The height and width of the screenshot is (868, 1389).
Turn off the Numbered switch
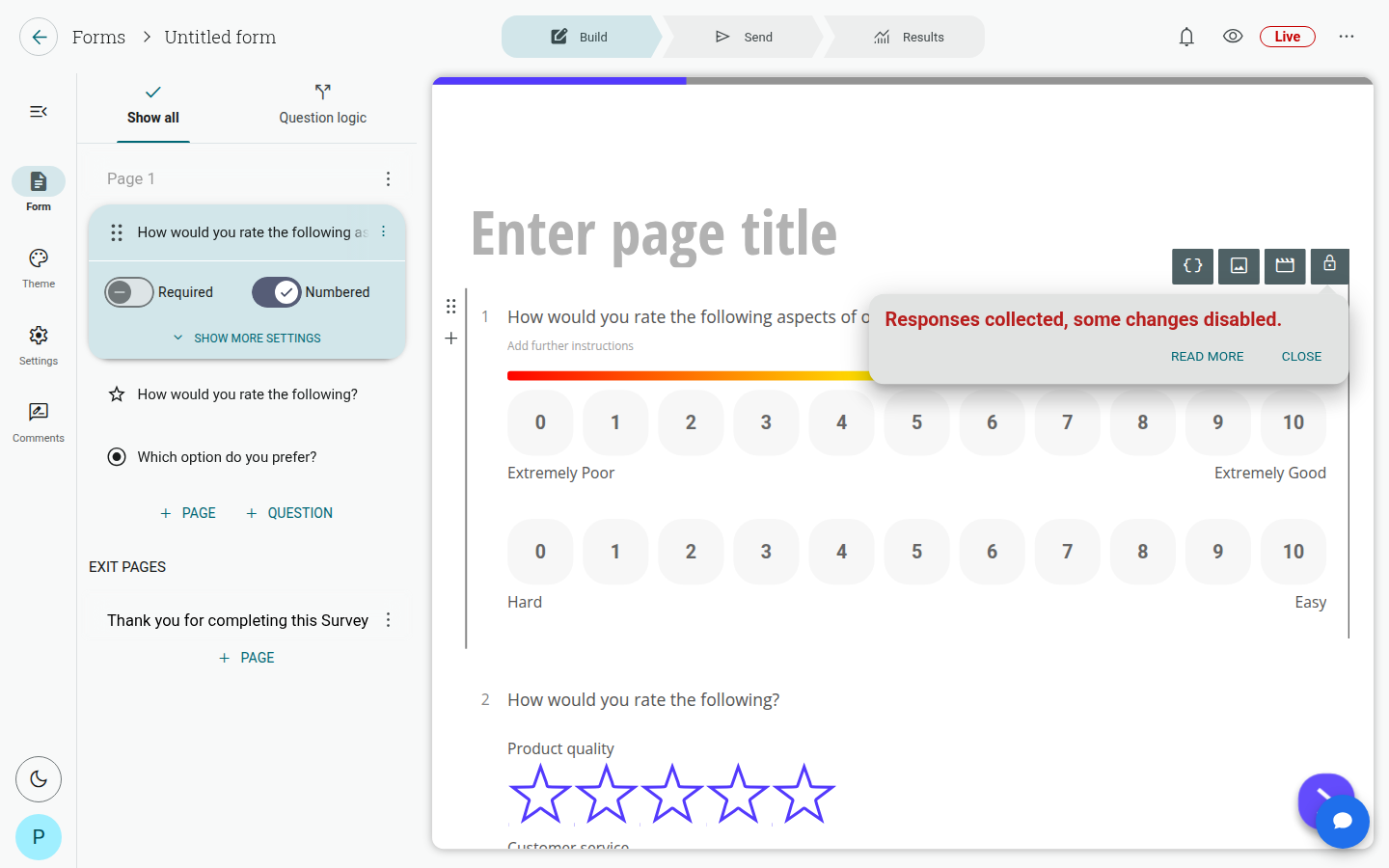coord(277,292)
